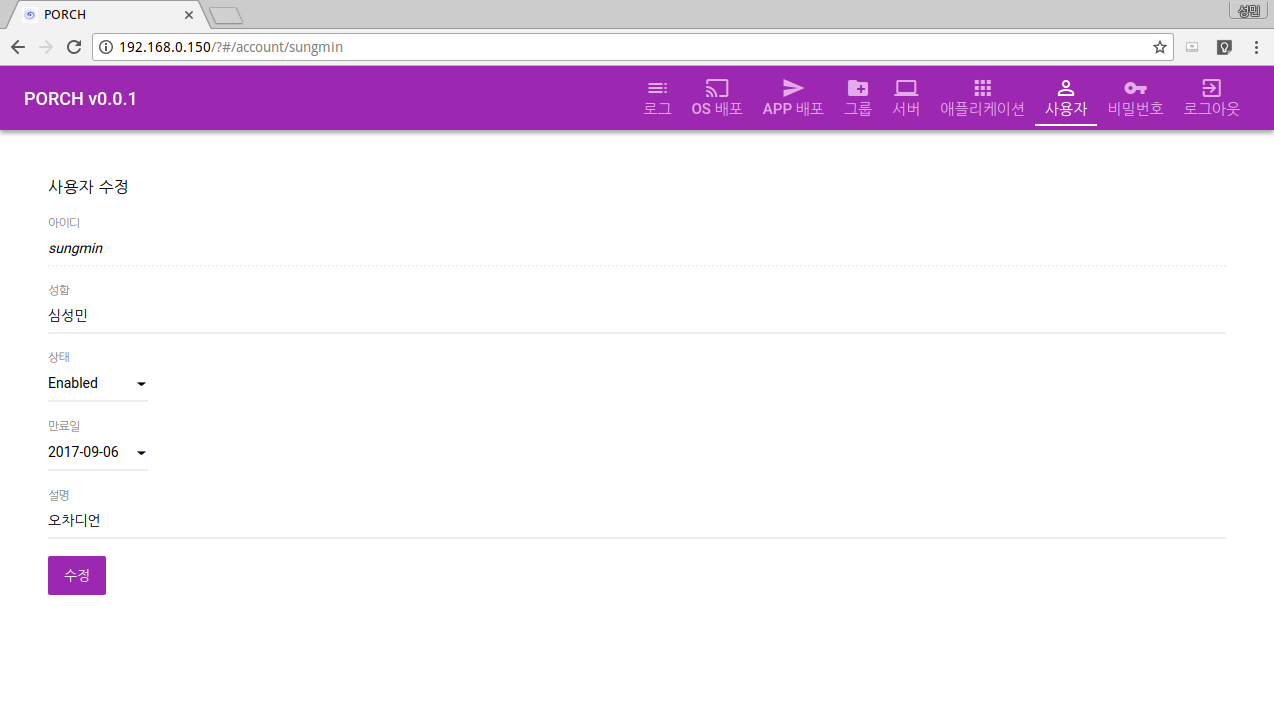The height and width of the screenshot is (705, 1274).
Task: Click the site info icon in address bar
Action: (x=106, y=47)
